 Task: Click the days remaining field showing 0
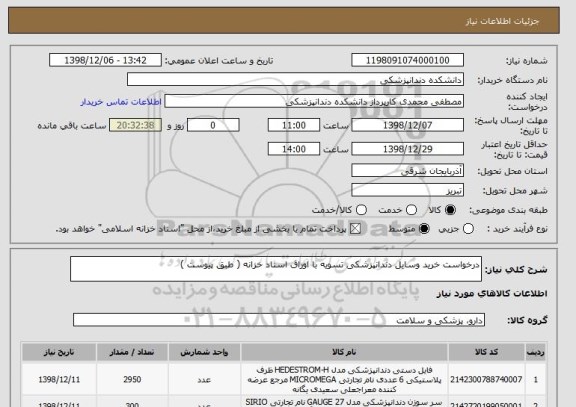coord(213,125)
